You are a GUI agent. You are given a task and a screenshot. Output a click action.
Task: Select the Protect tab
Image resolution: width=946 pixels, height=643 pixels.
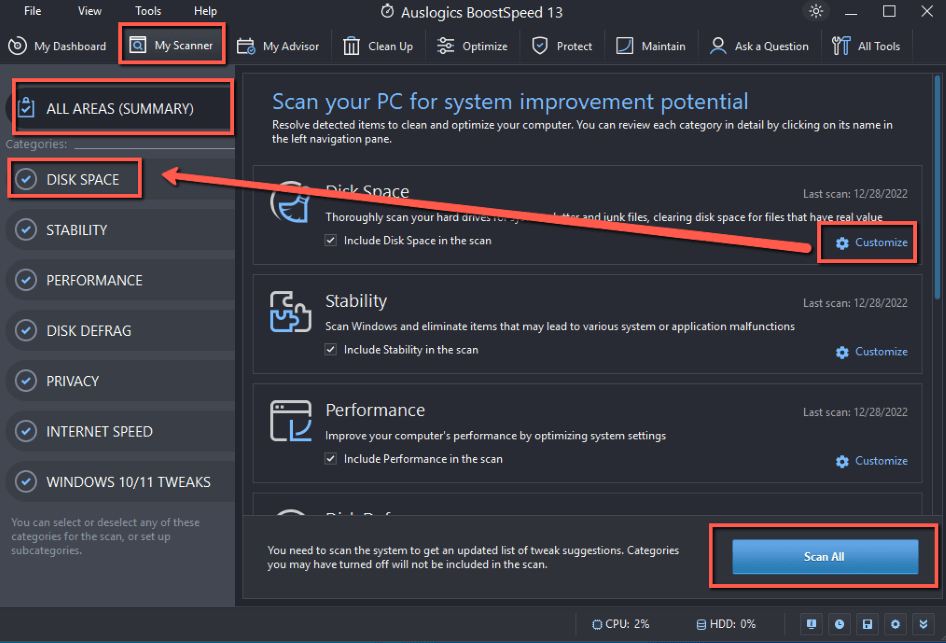point(562,46)
